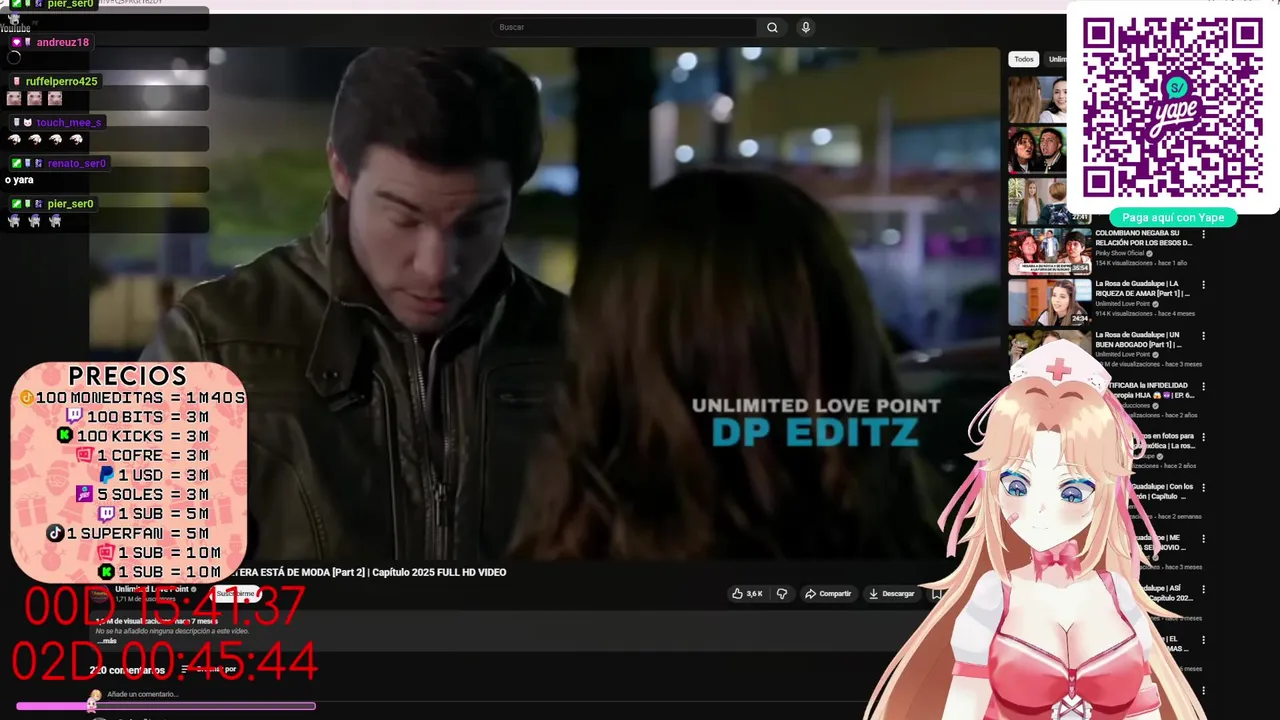Click the '1 SUPERFAN = 5M' price row
The height and width of the screenshot is (720, 1280).
click(x=128, y=533)
